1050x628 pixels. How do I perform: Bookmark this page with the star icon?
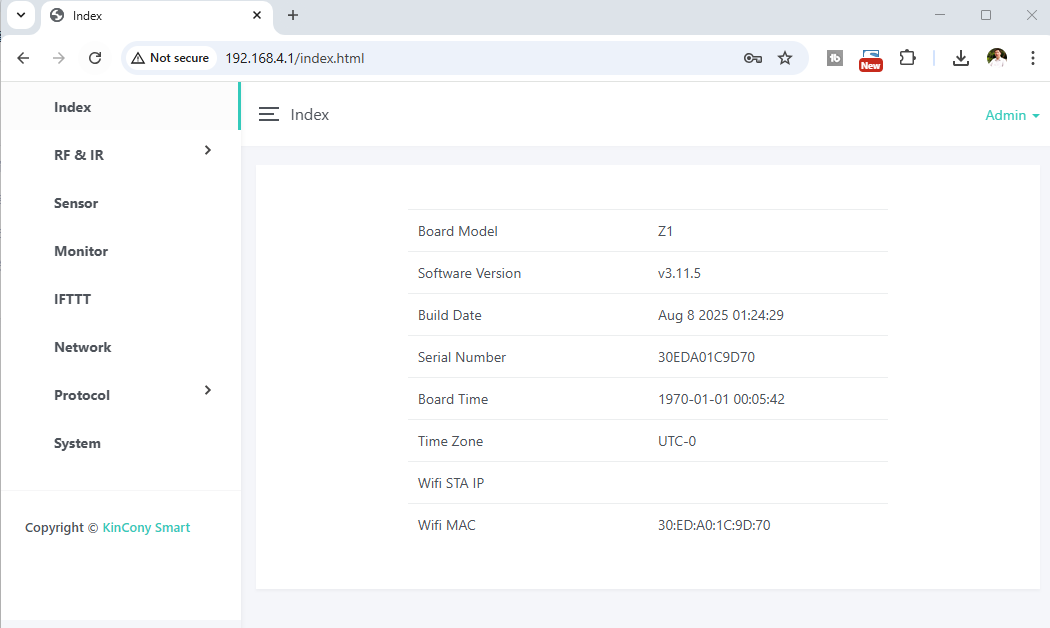coord(785,58)
